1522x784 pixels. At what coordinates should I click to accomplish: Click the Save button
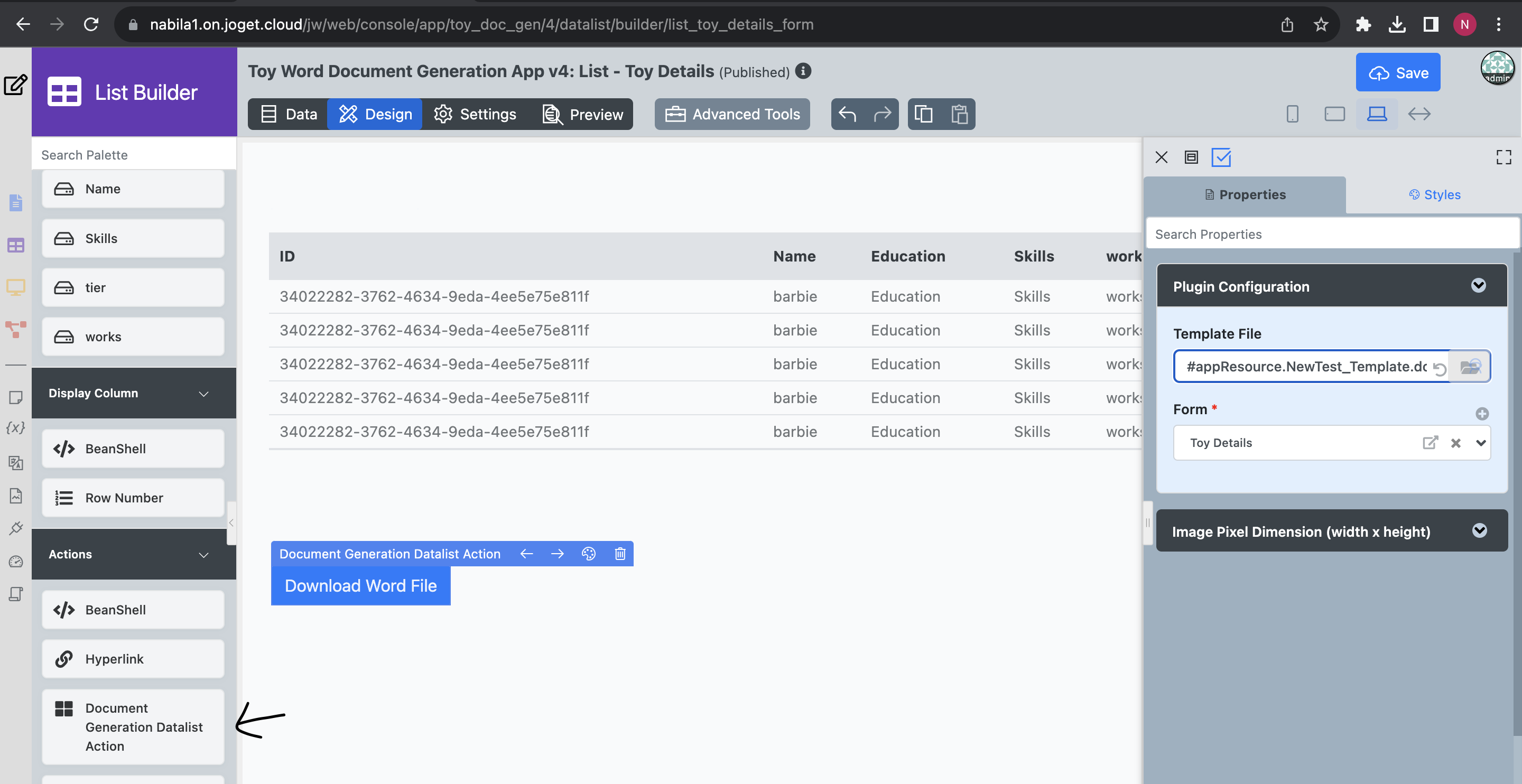coord(1397,73)
